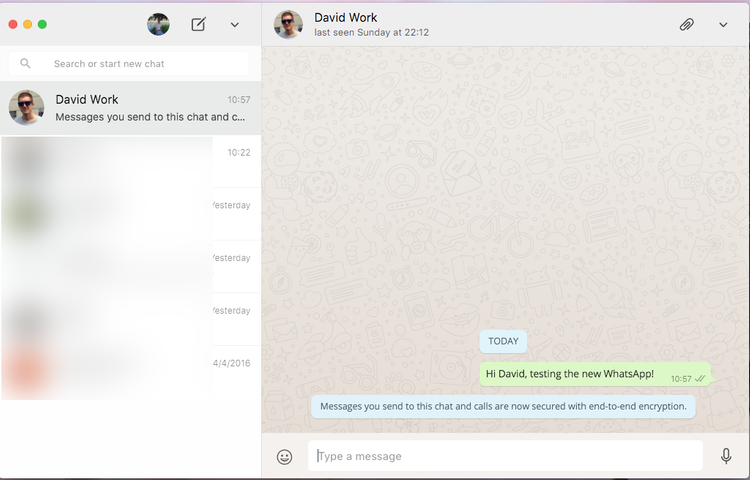This screenshot has width=750, height=480.
Task: Open the emoji picker smiley icon
Action: 284,456
